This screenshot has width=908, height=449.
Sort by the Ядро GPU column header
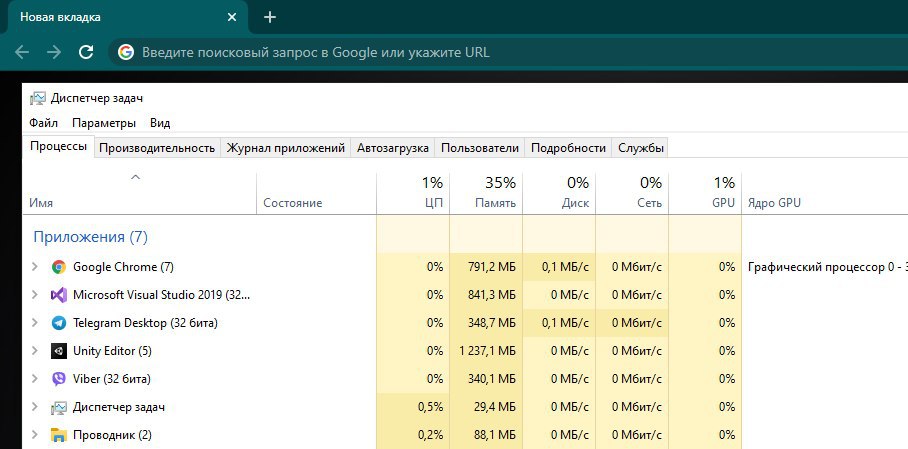825,194
